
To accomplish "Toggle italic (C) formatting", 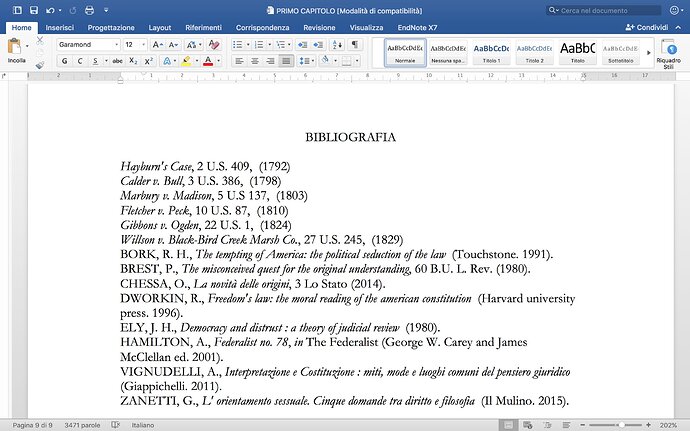I will 80,61.
